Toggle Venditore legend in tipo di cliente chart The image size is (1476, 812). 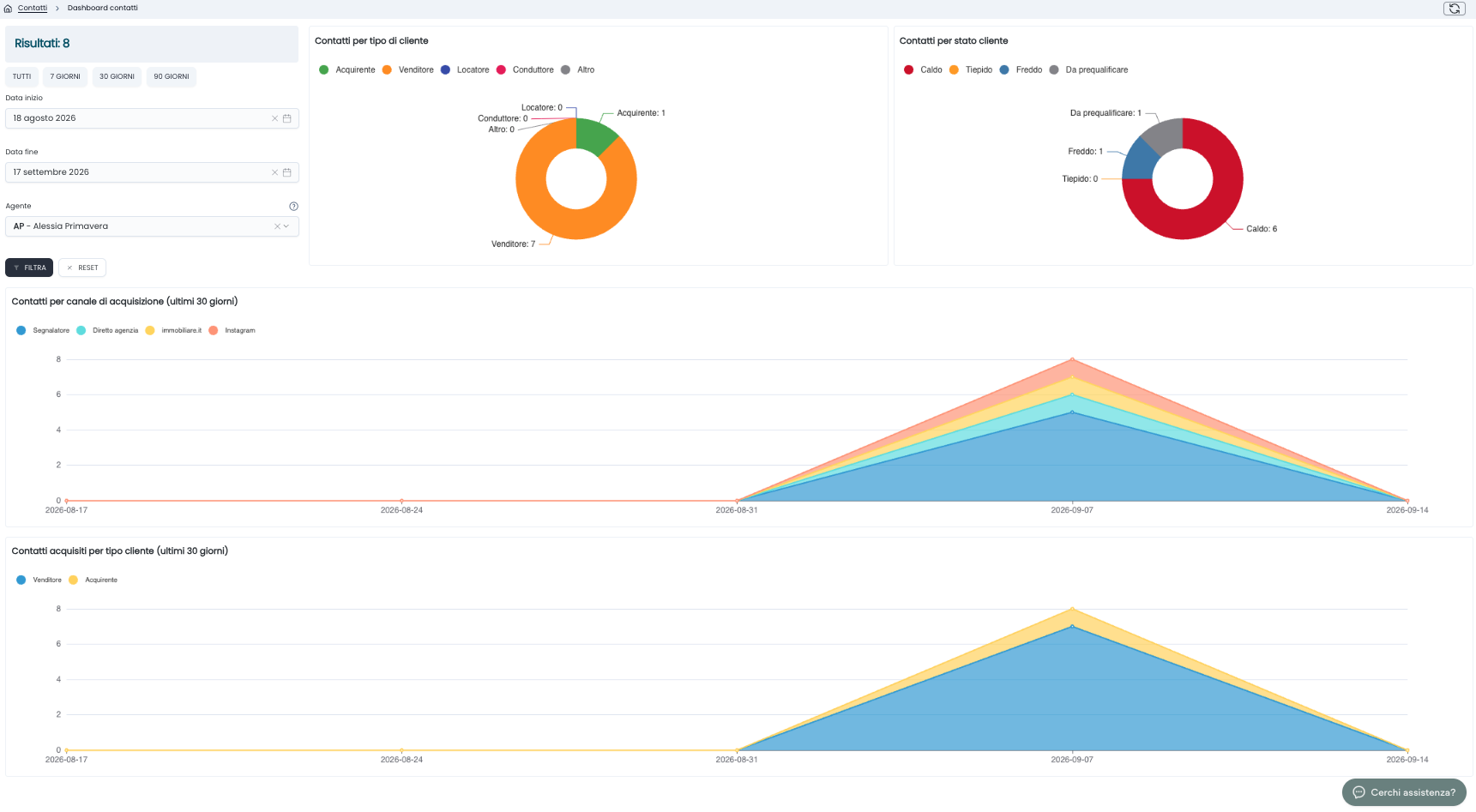pyautogui.click(x=408, y=70)
